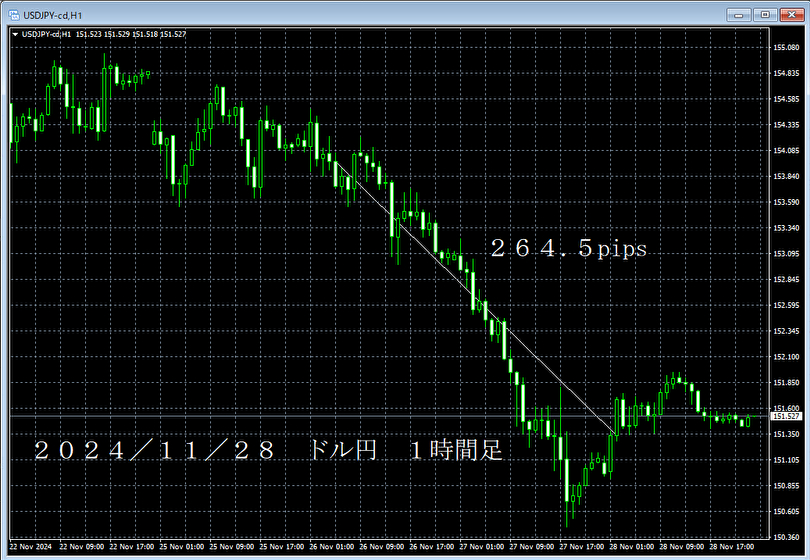Click the 152.595 price scale label

click(786, 305)
